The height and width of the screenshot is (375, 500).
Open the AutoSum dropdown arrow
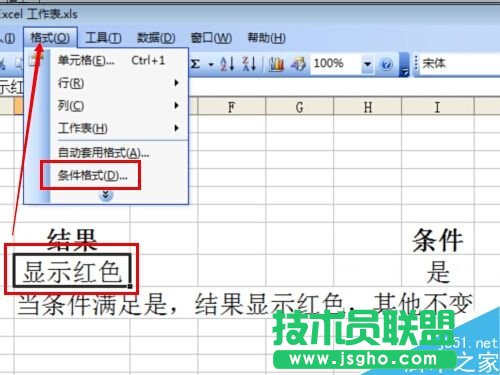(211, 64)
